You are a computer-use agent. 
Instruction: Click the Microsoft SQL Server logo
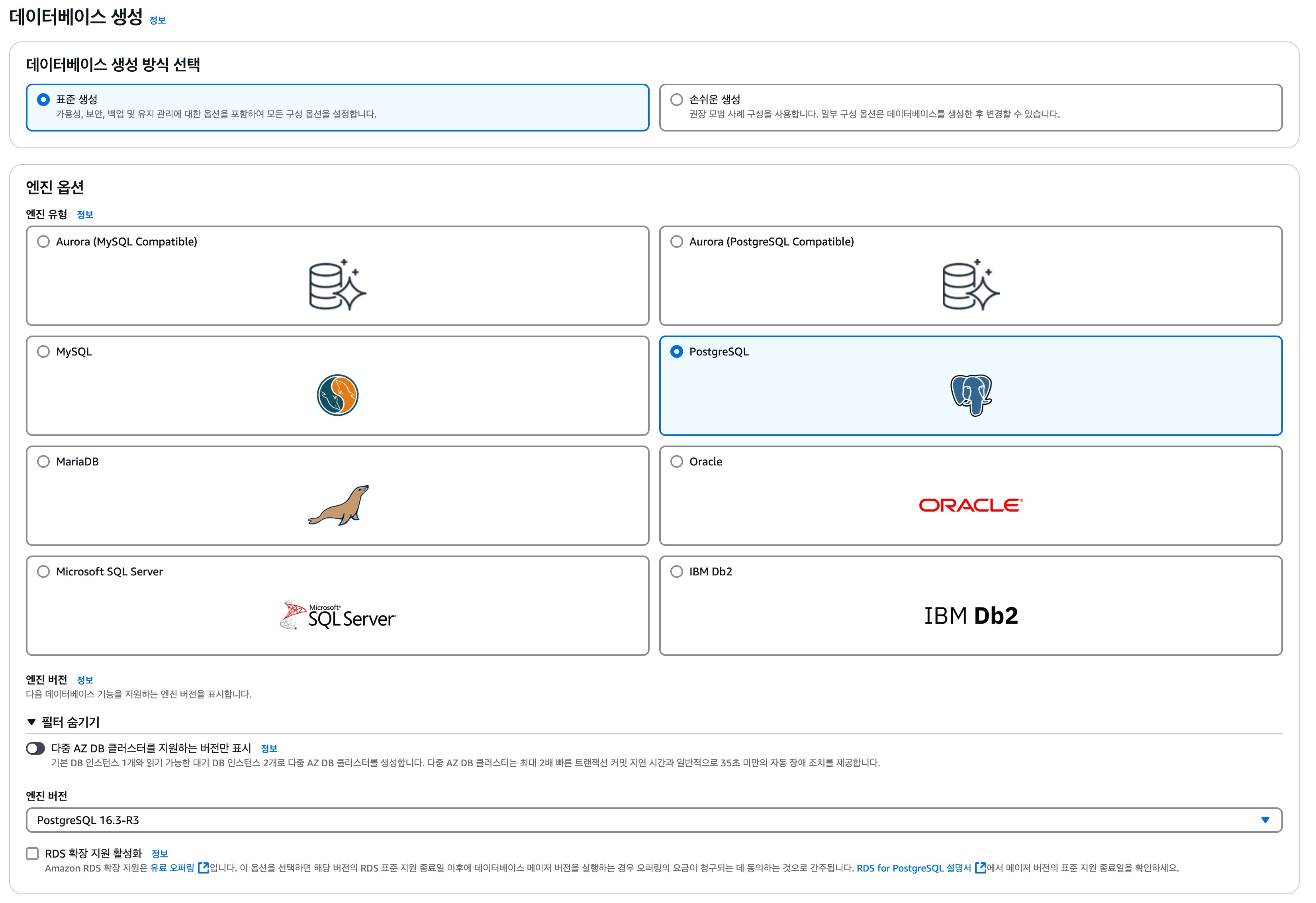tap(338, 615)
